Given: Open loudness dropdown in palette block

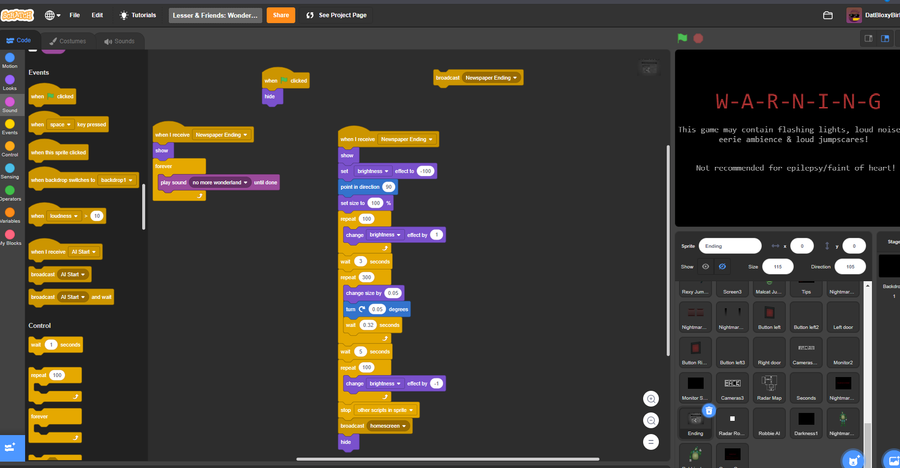Looking at the screenshot, I should 64,216.
